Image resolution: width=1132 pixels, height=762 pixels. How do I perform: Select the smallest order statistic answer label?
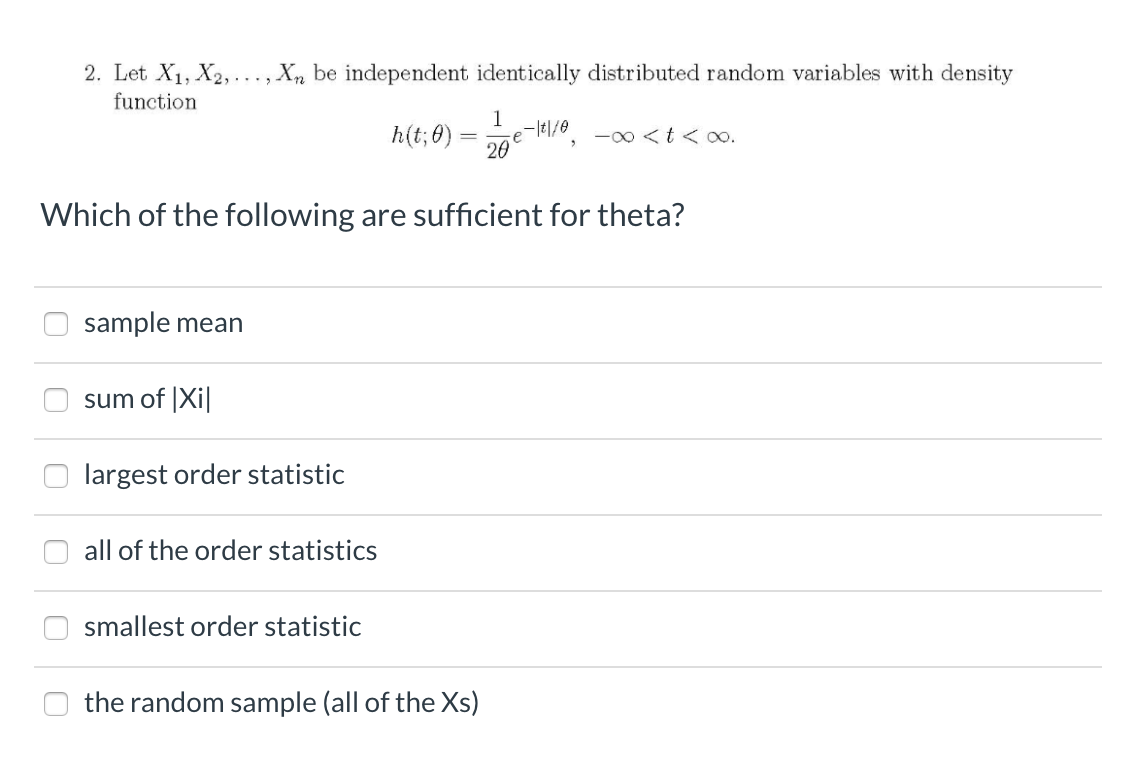click(x=222, y=627)
